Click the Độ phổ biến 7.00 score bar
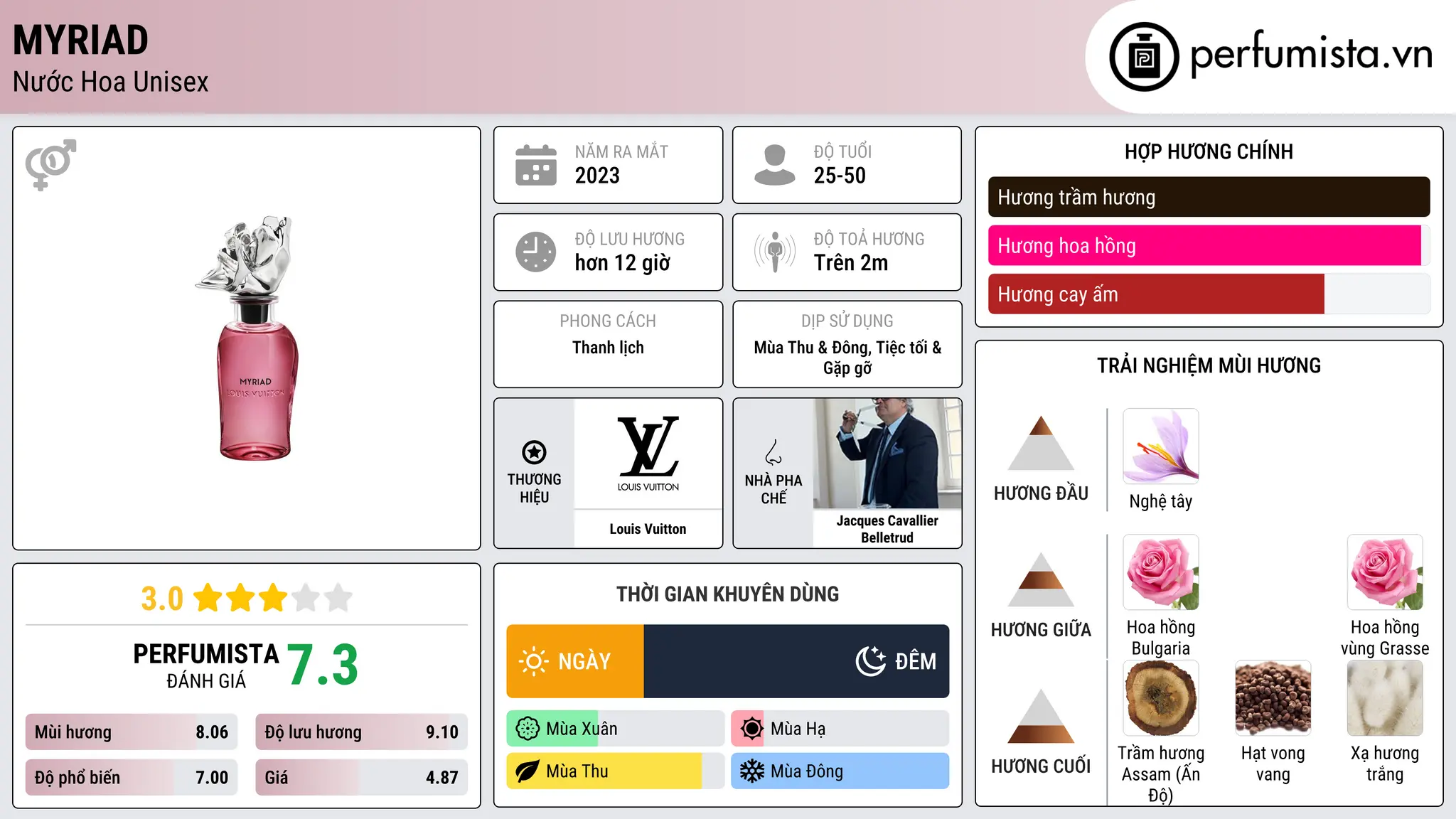The height and width of the screenshot is (819, 1456). pos(132,777)
